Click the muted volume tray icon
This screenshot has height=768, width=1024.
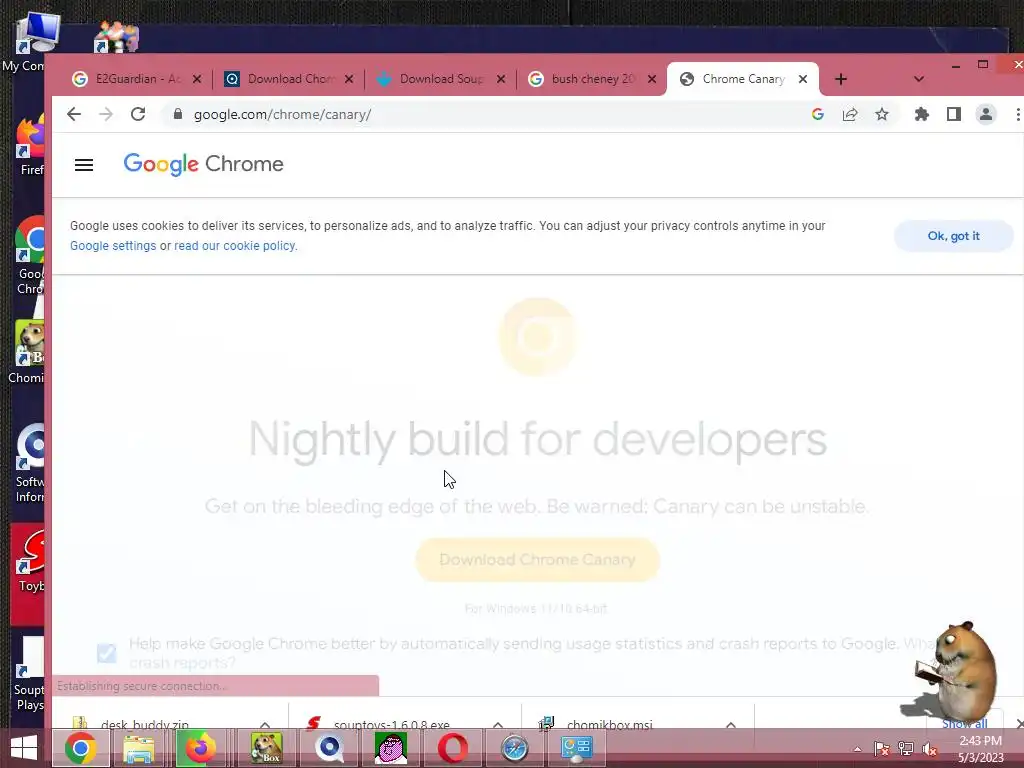(x=930, y=749)
